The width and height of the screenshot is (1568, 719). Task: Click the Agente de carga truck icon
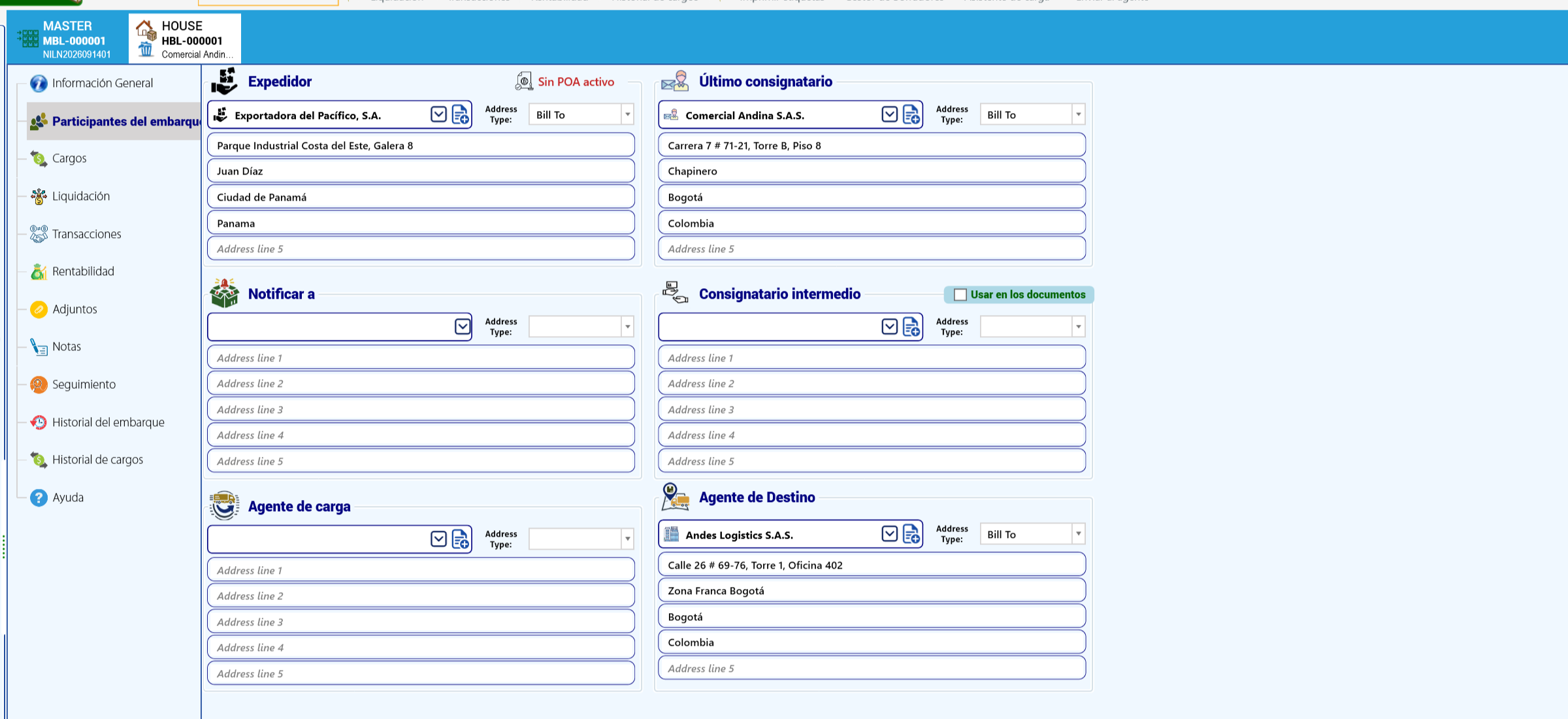(224, 505)
